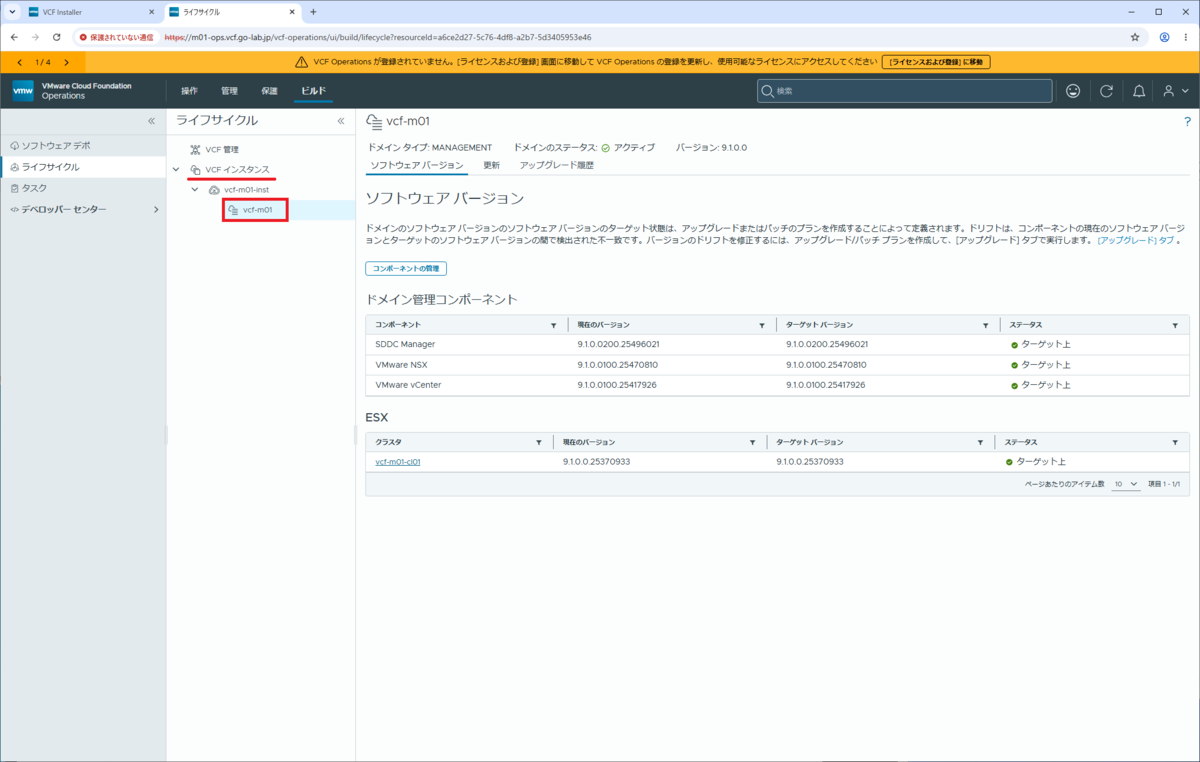Click the ライセンスおよび登録 に移動 button
Screen dimensions: 1200x762
tap(936, 62)
